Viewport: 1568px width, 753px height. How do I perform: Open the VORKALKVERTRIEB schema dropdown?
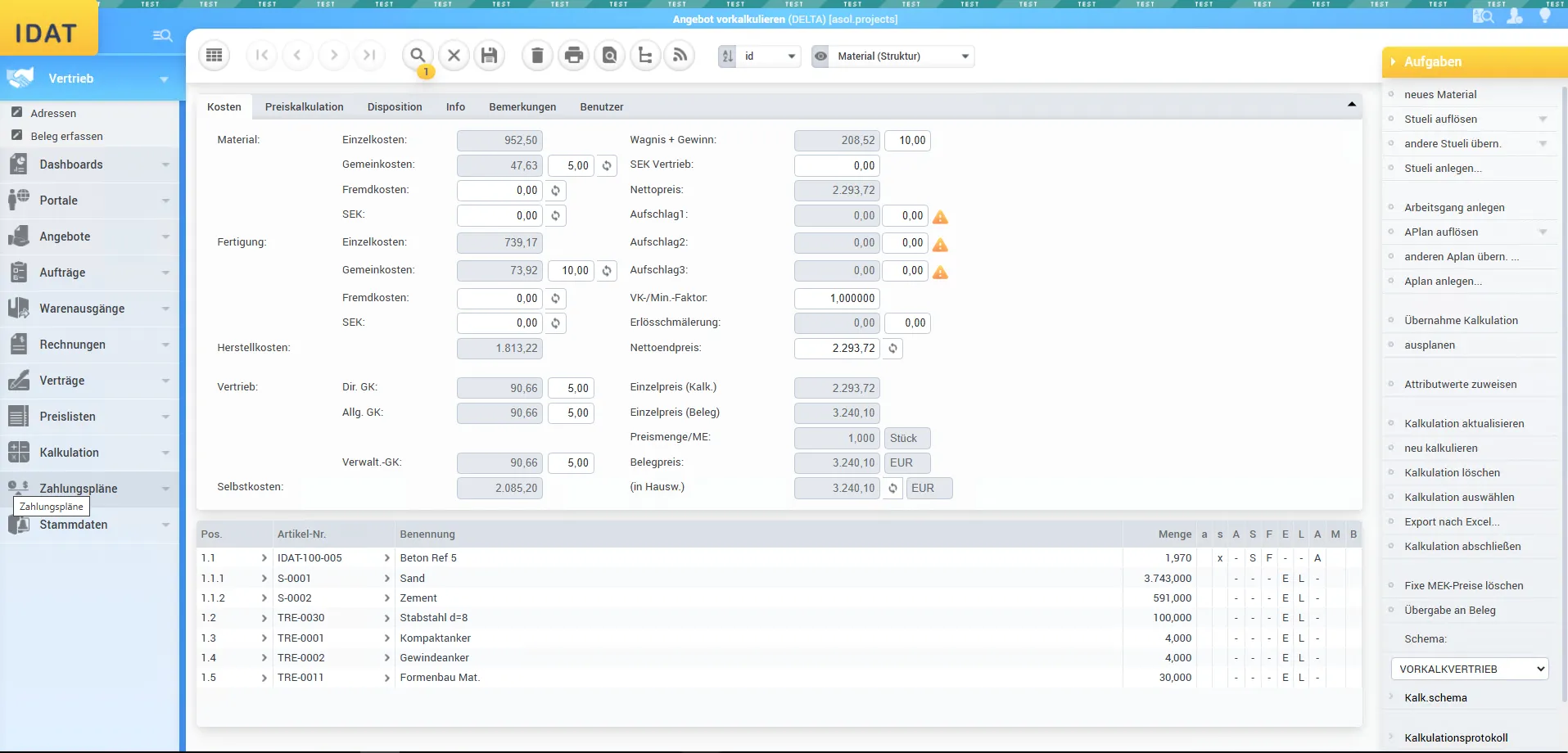[1470, 669]
